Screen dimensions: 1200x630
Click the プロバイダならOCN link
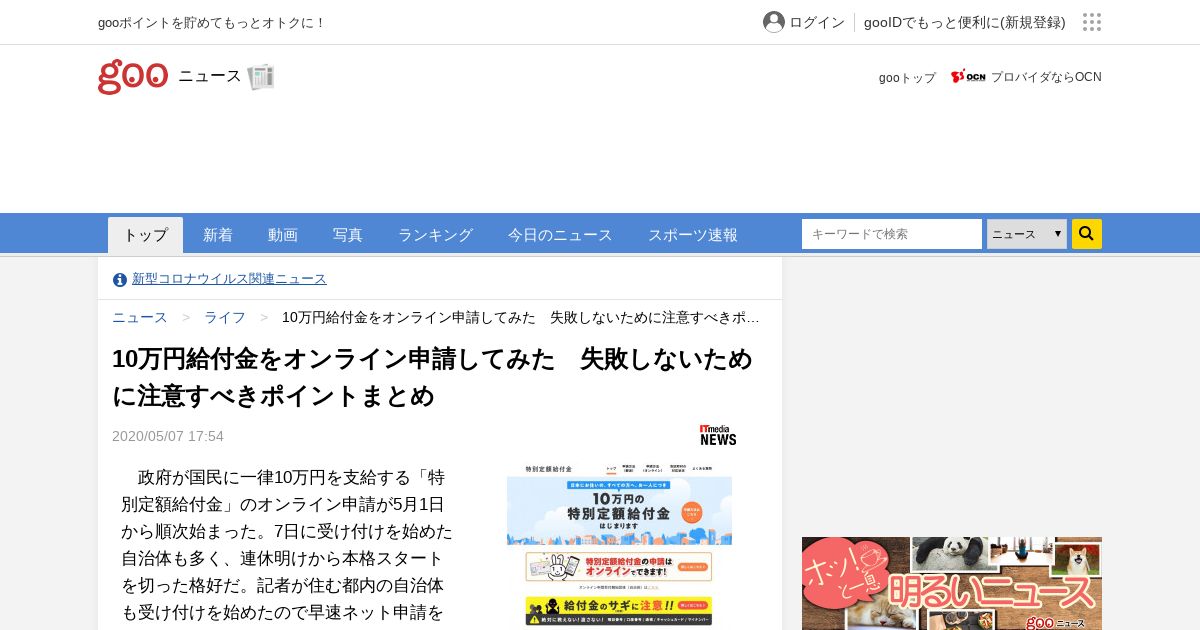(1046, 77)
